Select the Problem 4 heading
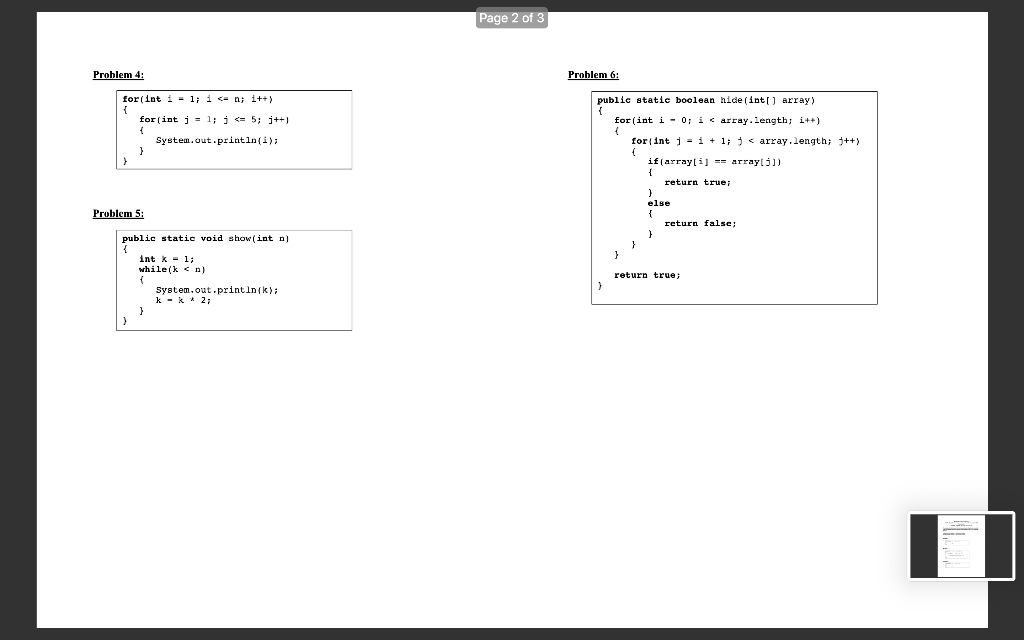 pyautogui.click(x=118, y=74)
